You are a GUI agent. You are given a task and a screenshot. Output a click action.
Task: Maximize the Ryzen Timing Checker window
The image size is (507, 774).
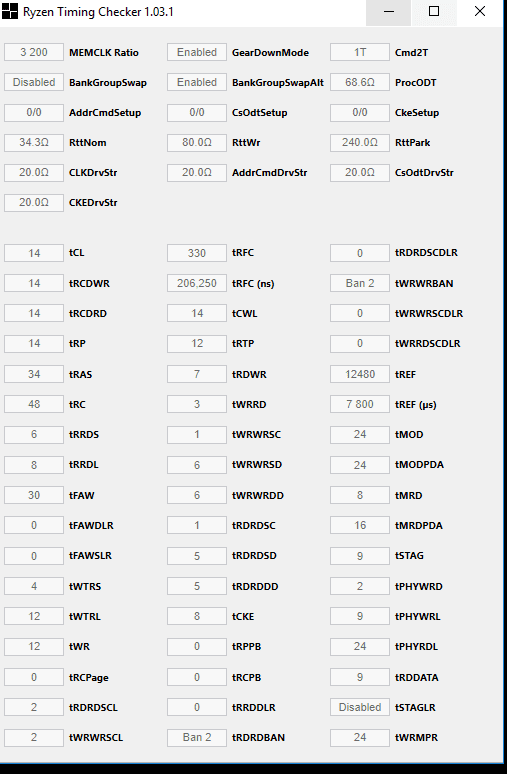(434, 11)
